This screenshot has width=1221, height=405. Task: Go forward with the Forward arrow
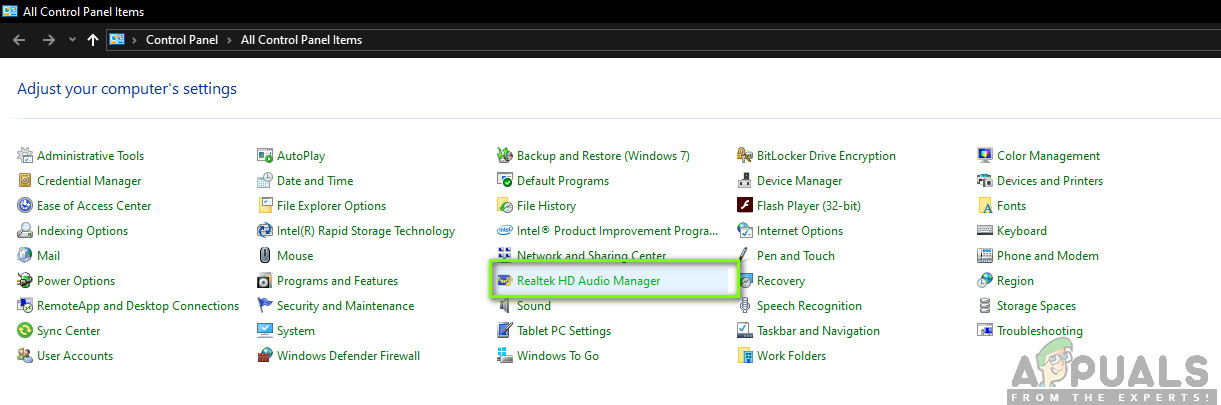tap(48, 40)
